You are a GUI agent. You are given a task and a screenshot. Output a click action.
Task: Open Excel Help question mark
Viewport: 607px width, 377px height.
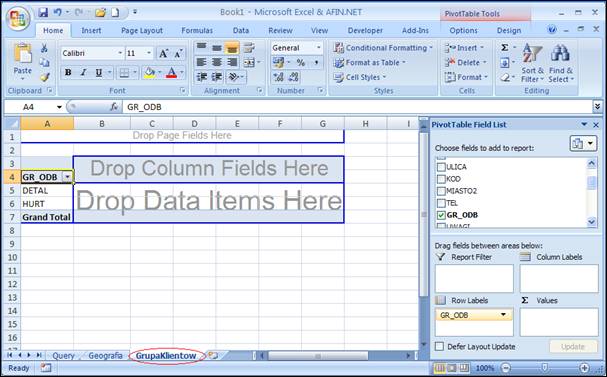point(552,29)
